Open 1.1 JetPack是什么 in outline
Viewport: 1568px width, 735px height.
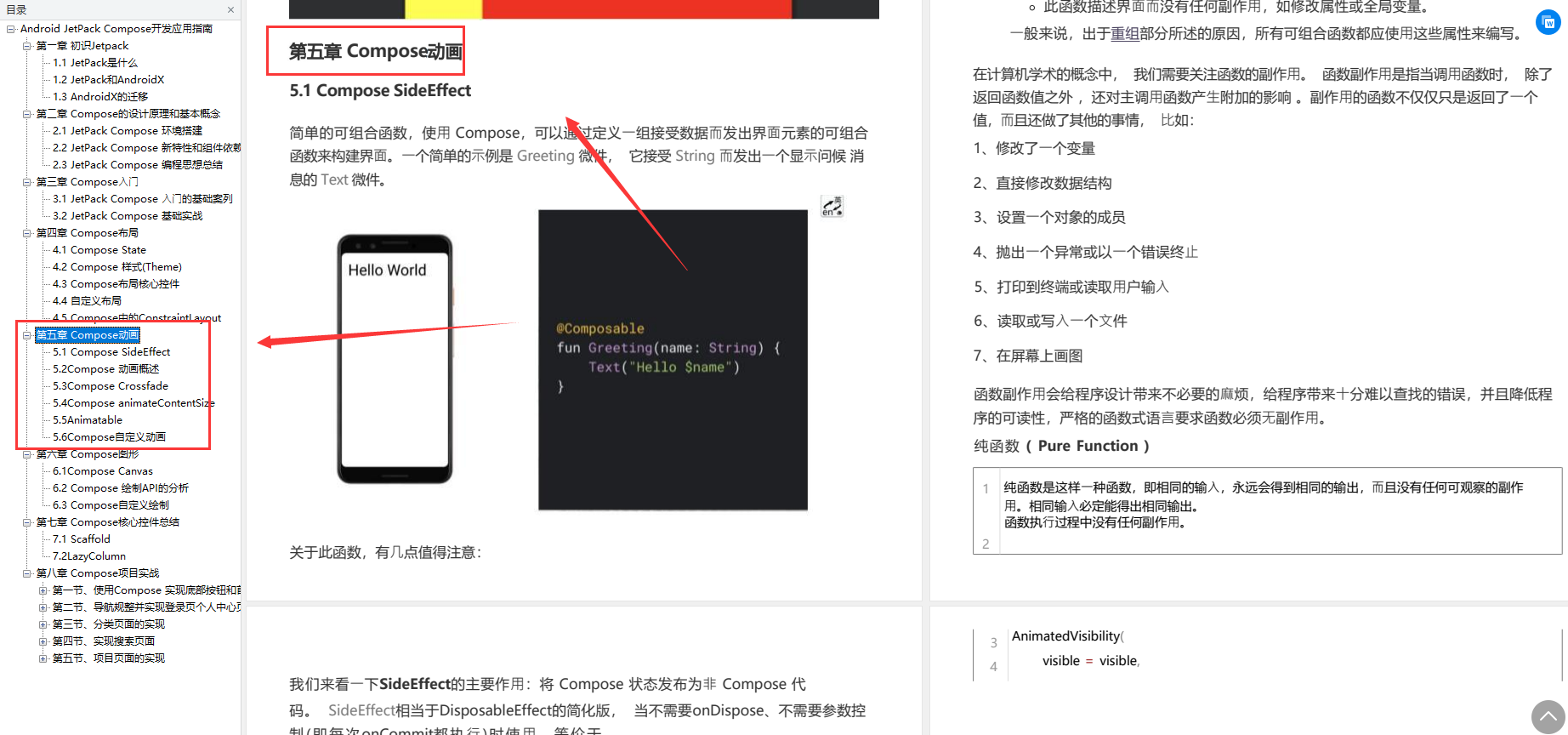94,63
